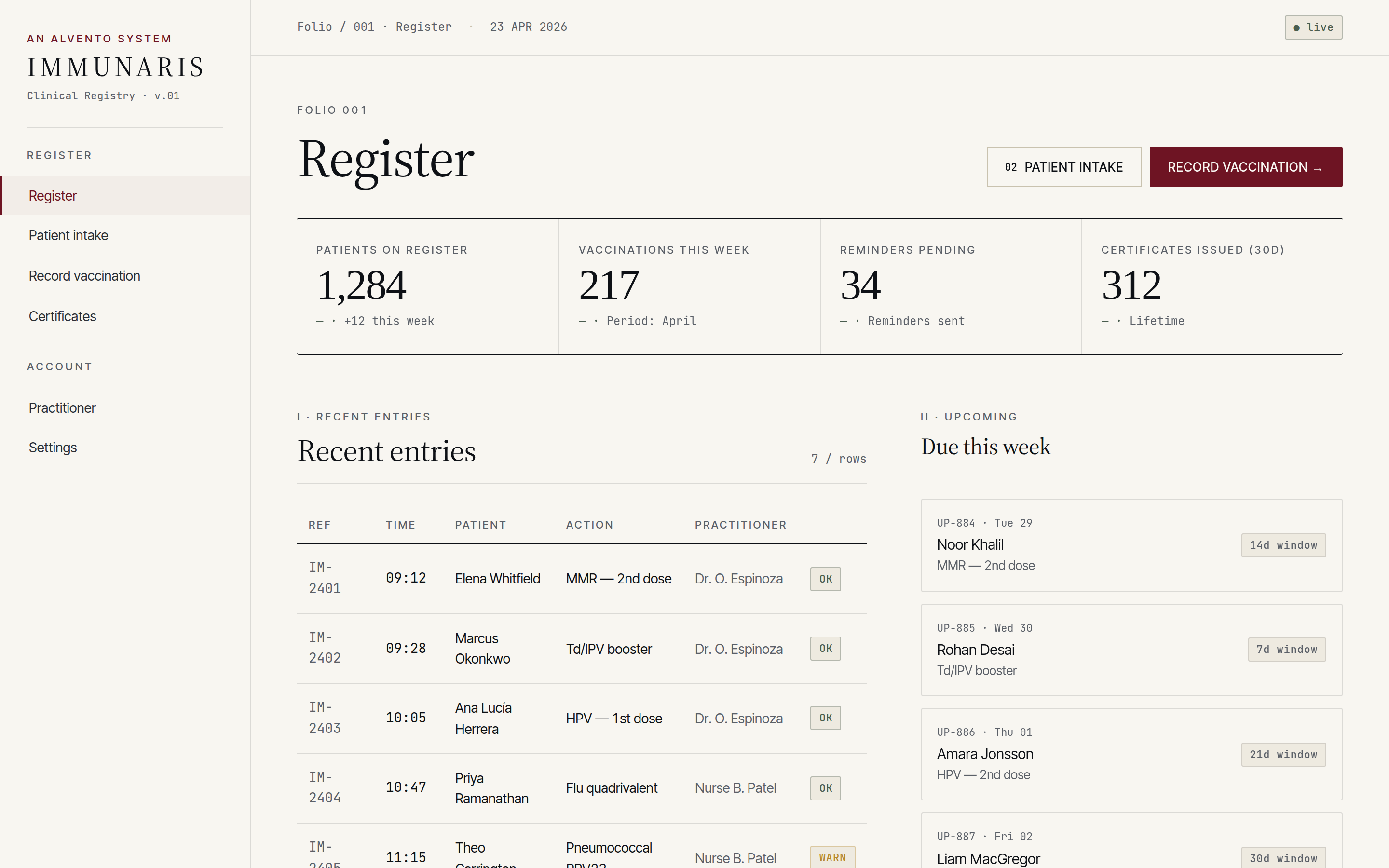Toggle the WARN status on Theo Carrington's entry

[x=833, y=857]
